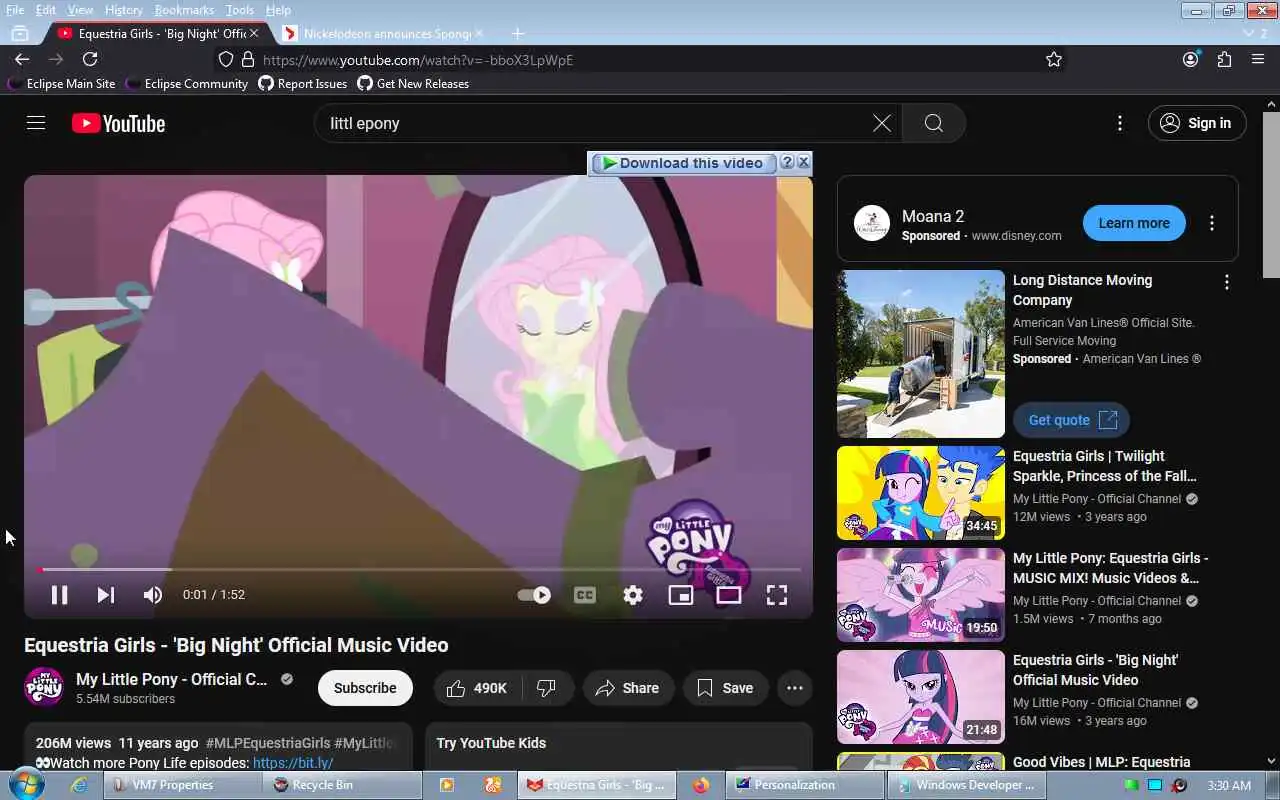Mute the video volume
The image size is (1280, 800).
click(152, 595)
